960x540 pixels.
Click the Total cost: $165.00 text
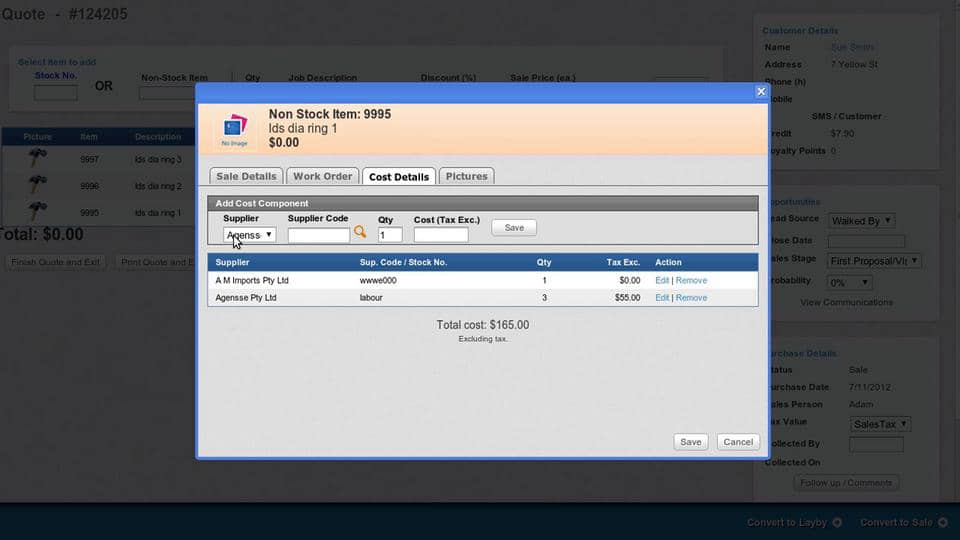point(482,325)
